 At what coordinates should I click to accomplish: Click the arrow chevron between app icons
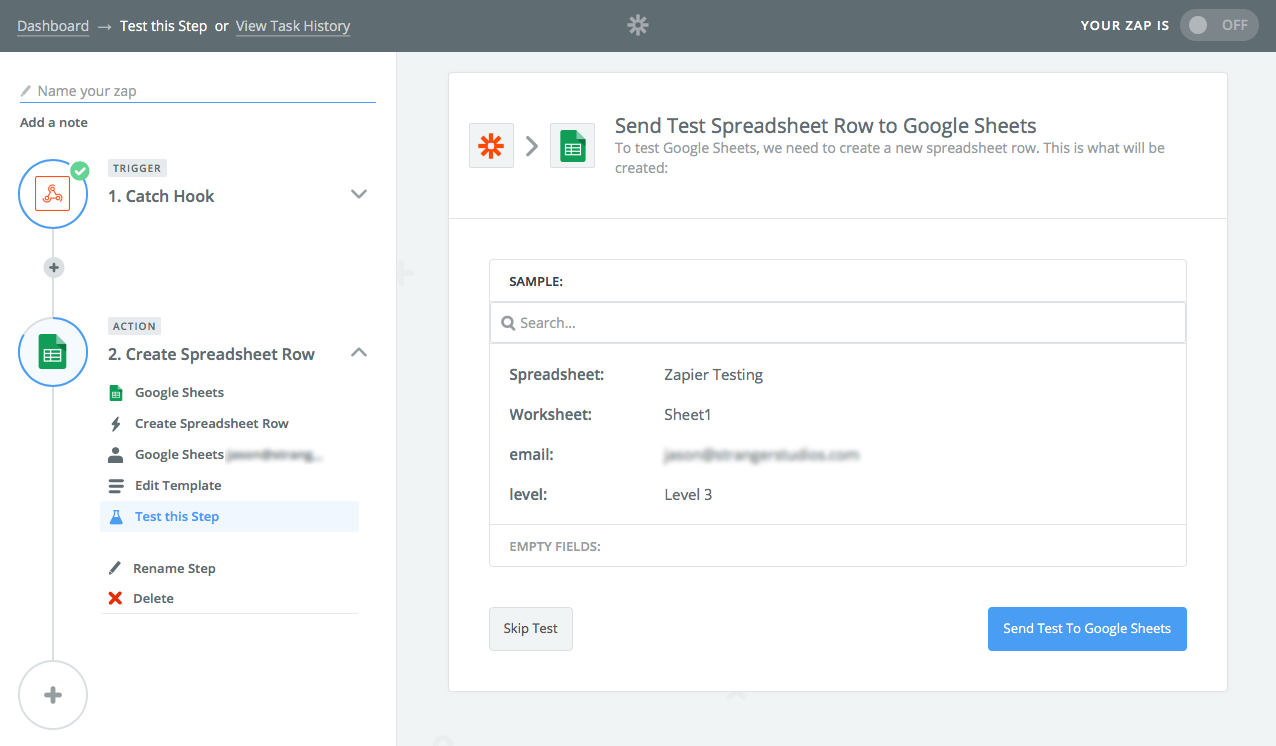(x=532, y=146)
